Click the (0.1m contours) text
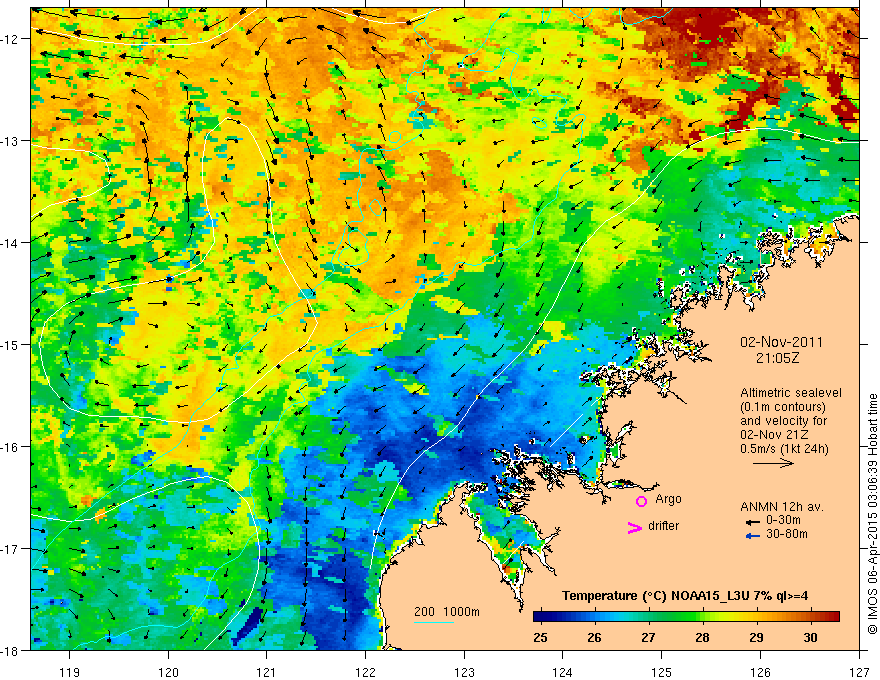 (x=783, y=407)
